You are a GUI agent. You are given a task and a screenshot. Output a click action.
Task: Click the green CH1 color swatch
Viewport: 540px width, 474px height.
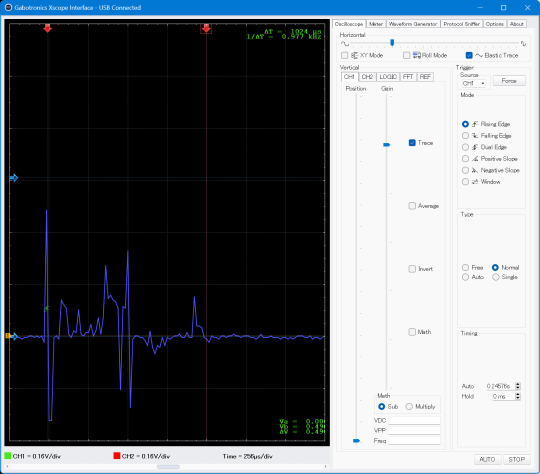(8, 456)
